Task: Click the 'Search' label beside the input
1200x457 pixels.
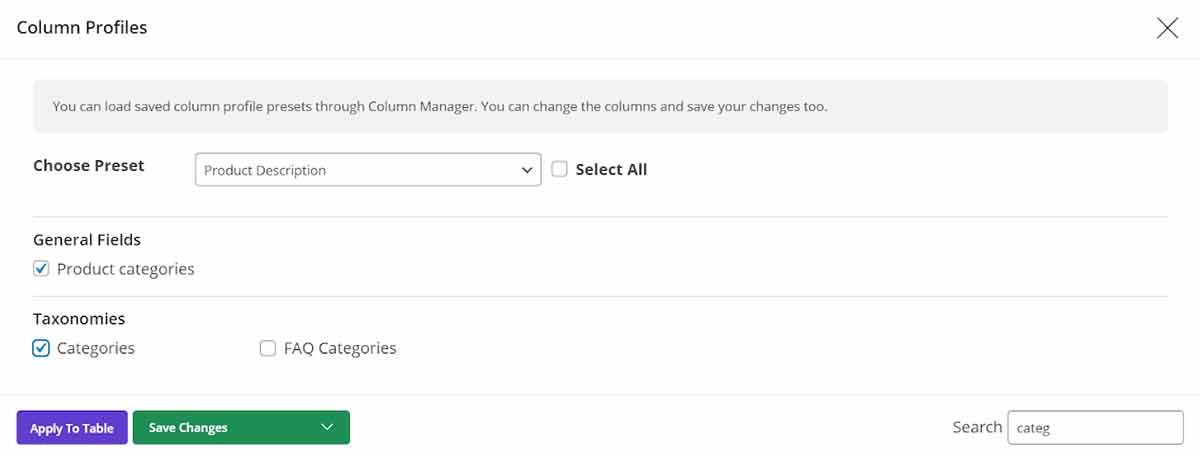Action: (x=977, y=427)
